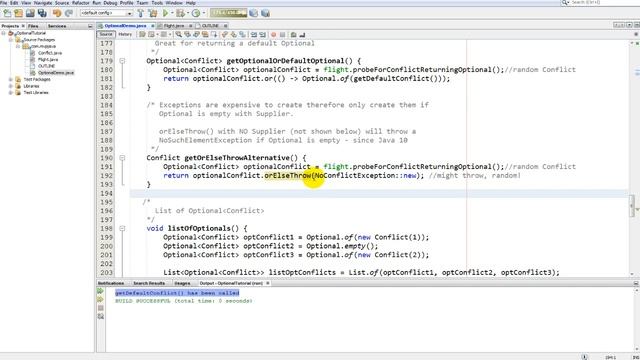Viewport: 640px width, 360px height.
Task: Switch to the Search Results tab
Action: click(x=149, y=283)
